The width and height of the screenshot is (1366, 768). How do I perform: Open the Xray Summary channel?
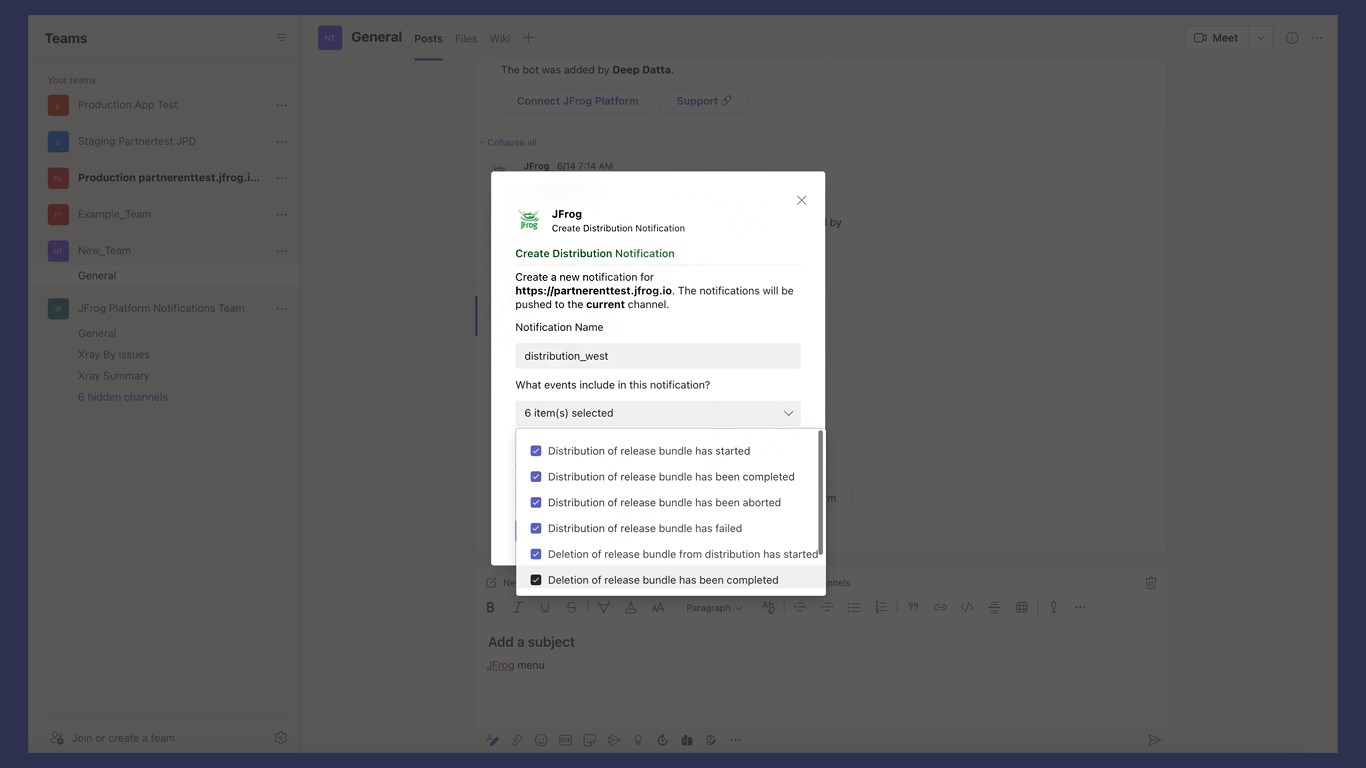point(114,376)
